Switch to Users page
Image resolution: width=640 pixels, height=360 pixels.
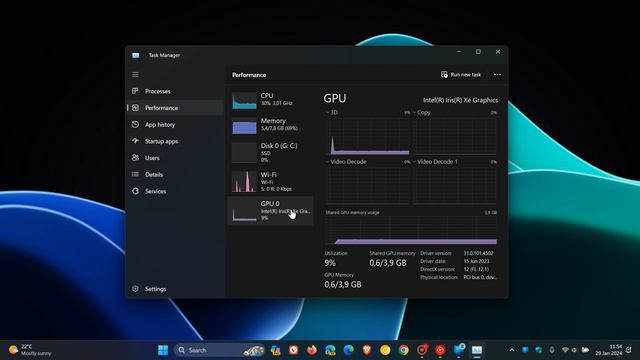pyautogui.click(x=176, y=158)
